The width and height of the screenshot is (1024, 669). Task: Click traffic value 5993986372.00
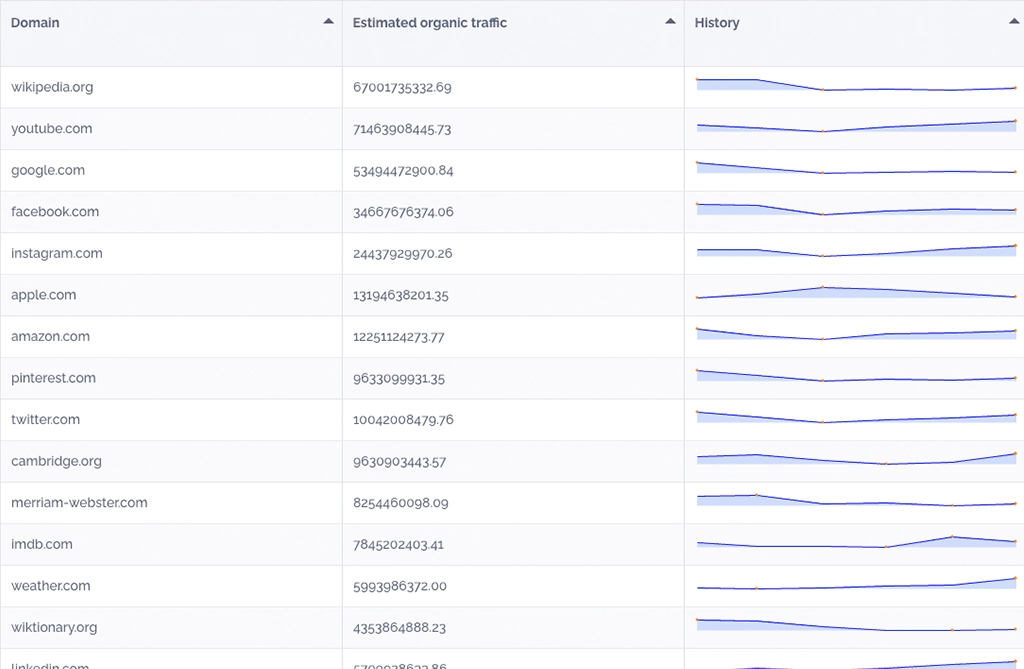point(400,586)
